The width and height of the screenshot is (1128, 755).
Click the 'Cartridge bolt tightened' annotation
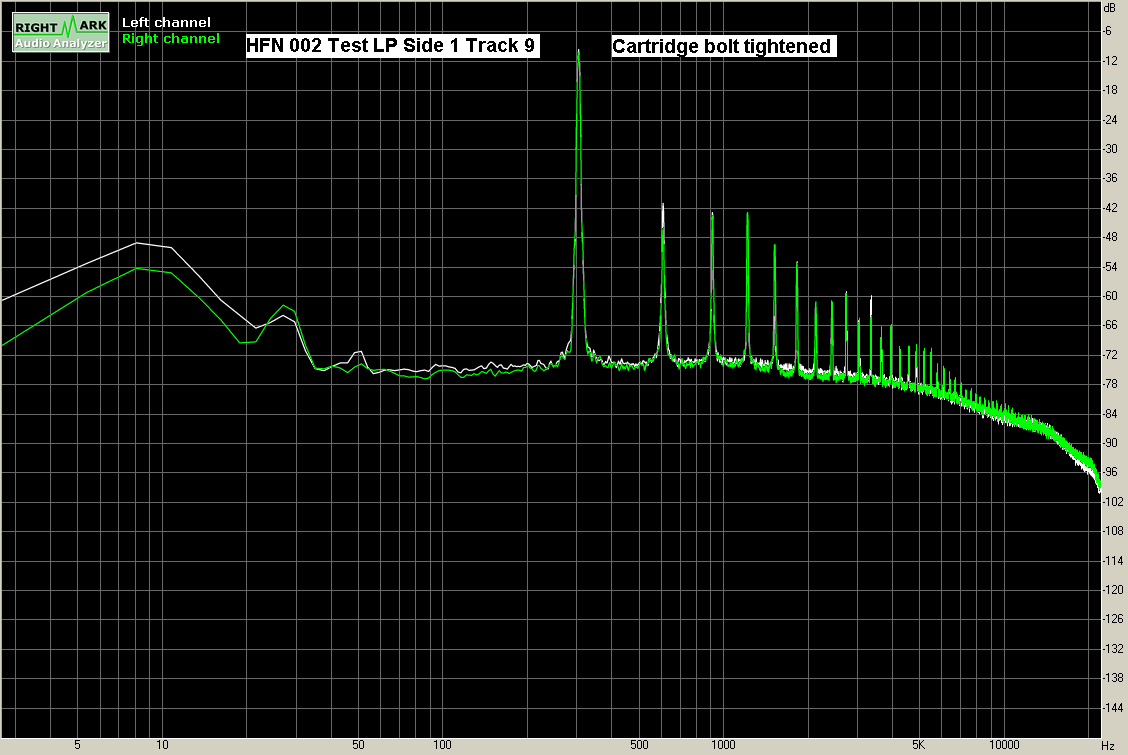click(722, 47)
